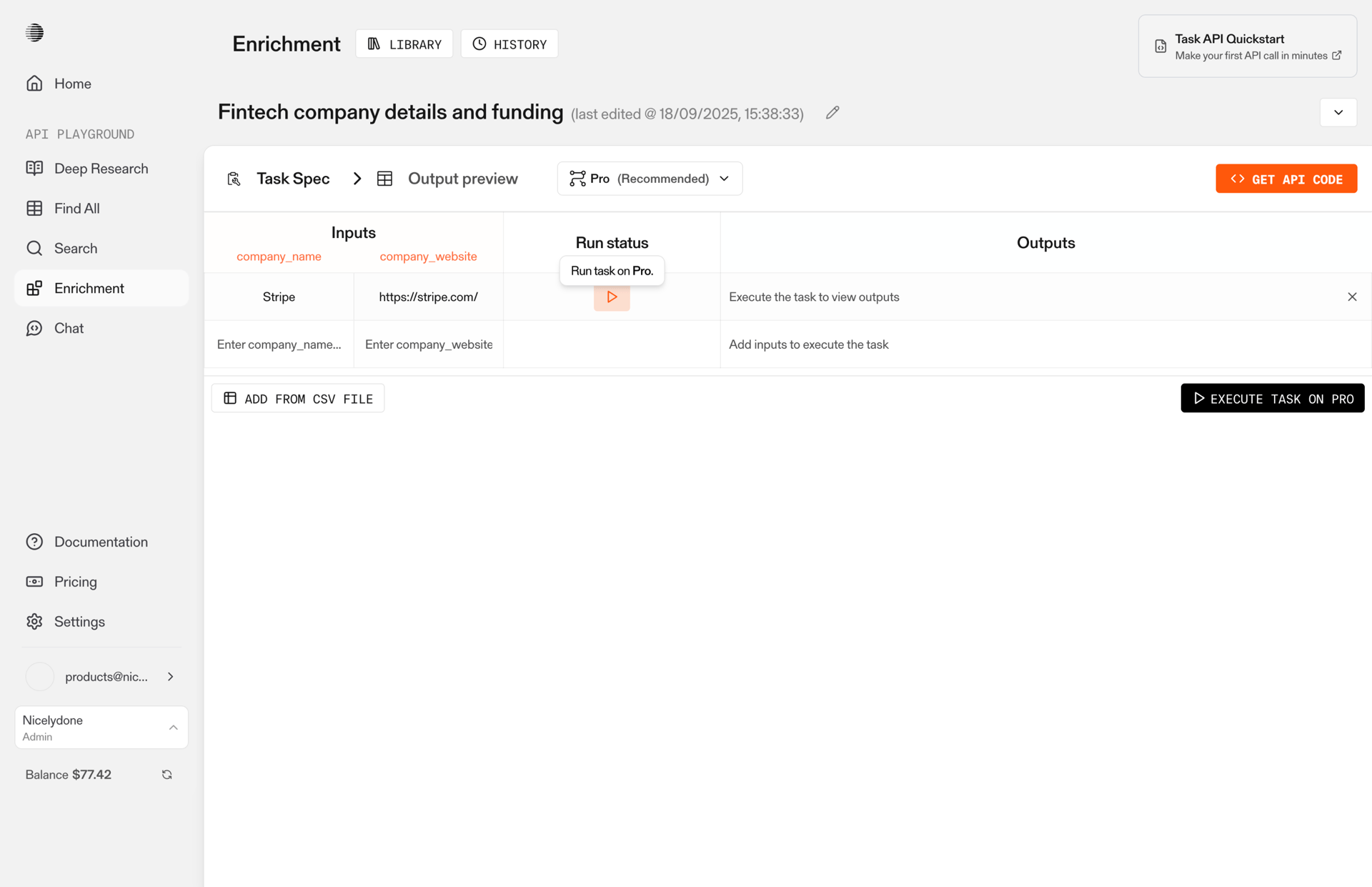Open the Pro model selector dropdown
The width and height of the screenshot is (1372, 887).
point(724,178)
